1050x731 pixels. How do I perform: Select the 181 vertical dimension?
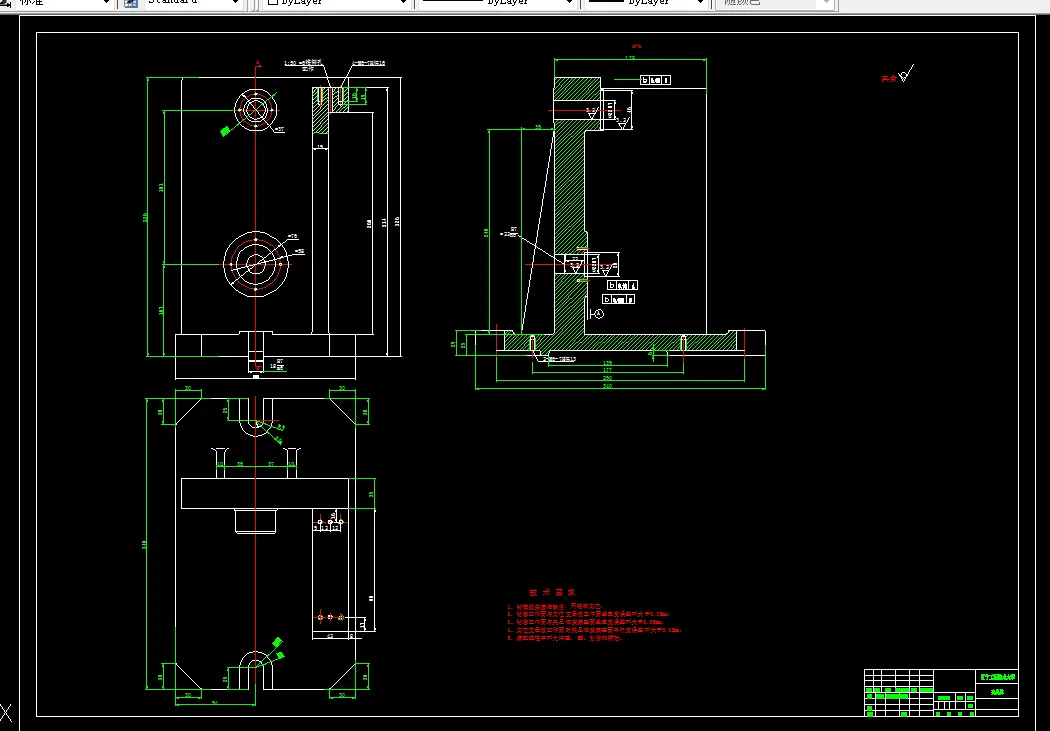pos(161,187)
